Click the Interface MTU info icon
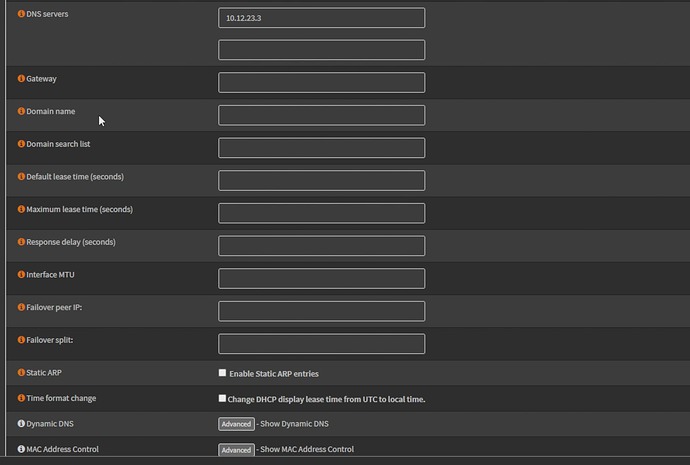Viewport: 690px width, 465px height. pyautogui.click(x=22, y=275)
